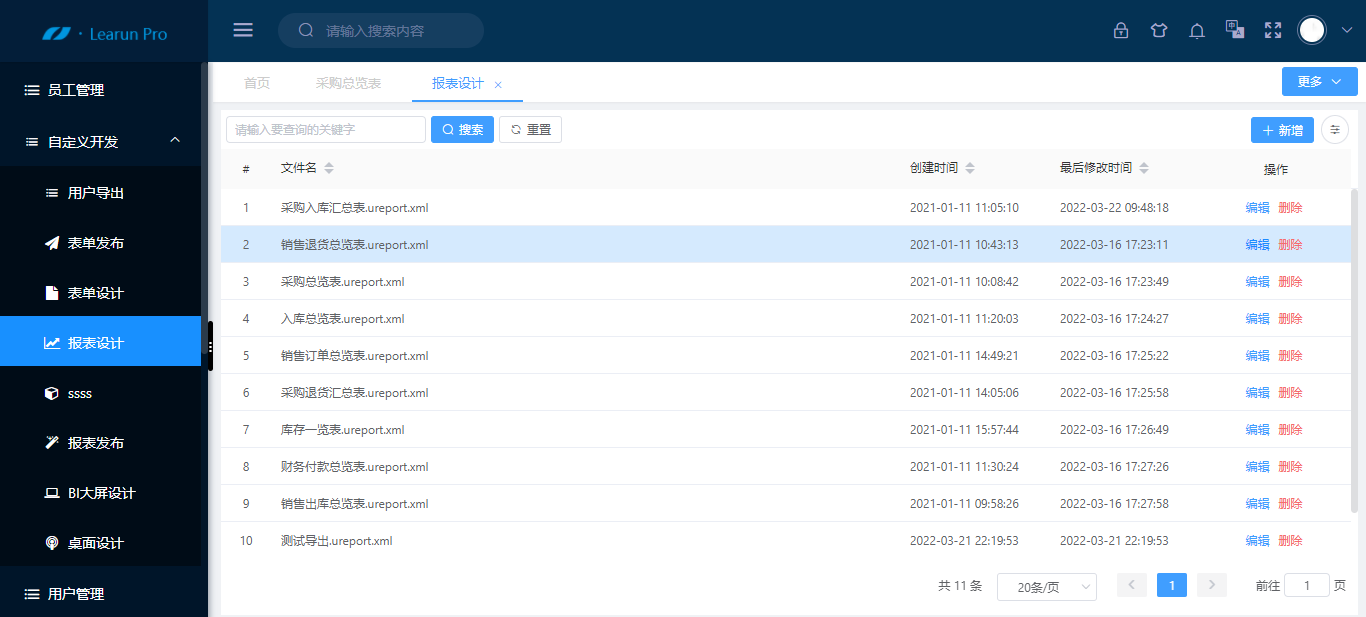
Task: Switch to the 首页 tab
Action: point(257,83)
